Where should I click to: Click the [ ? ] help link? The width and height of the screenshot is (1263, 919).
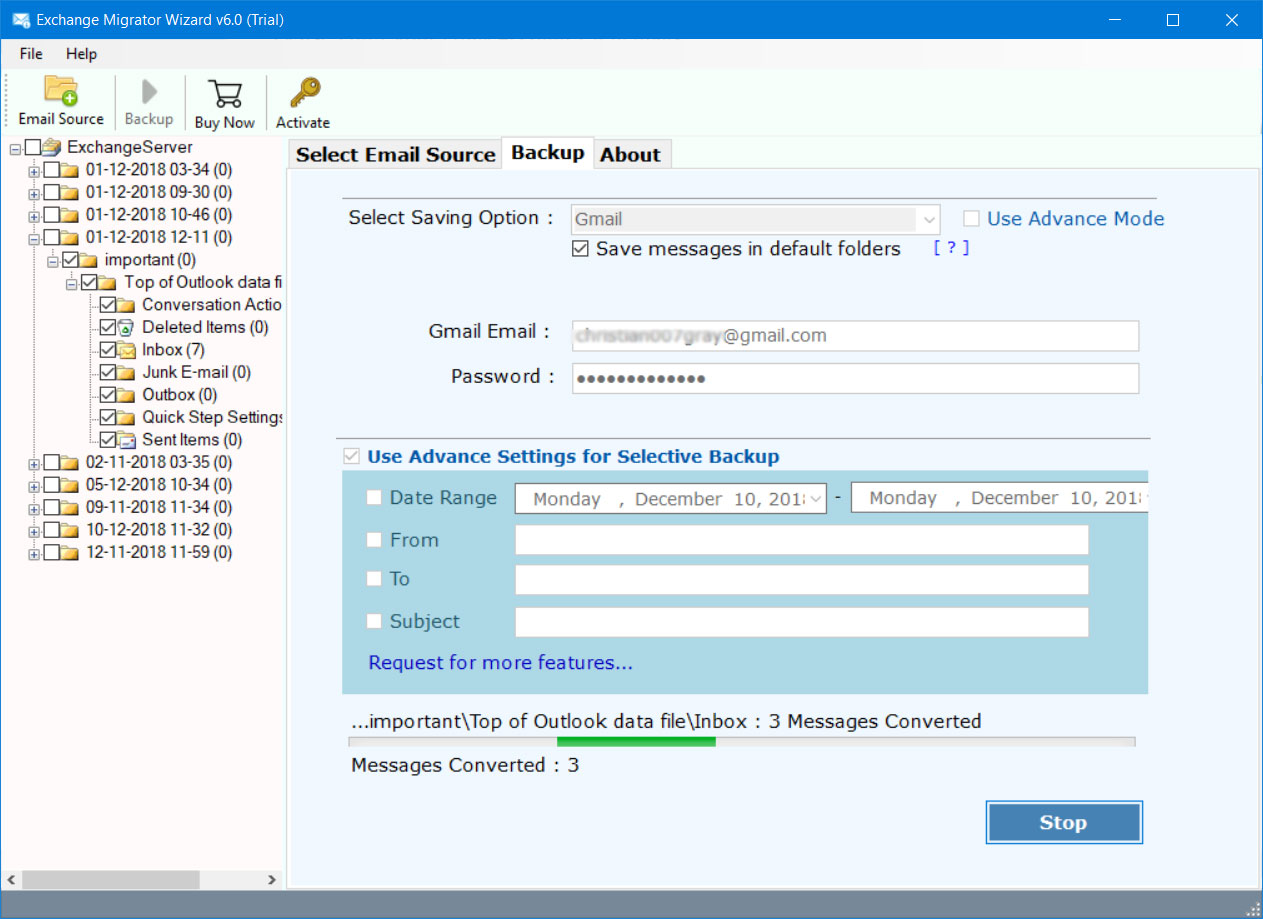pos(951,248)
